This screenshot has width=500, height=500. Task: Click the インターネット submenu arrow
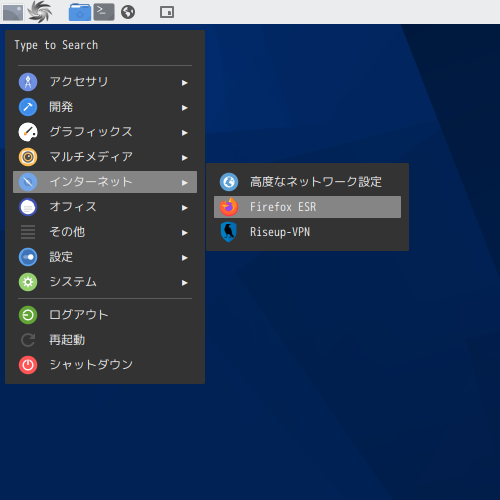(x=185, y=183)
